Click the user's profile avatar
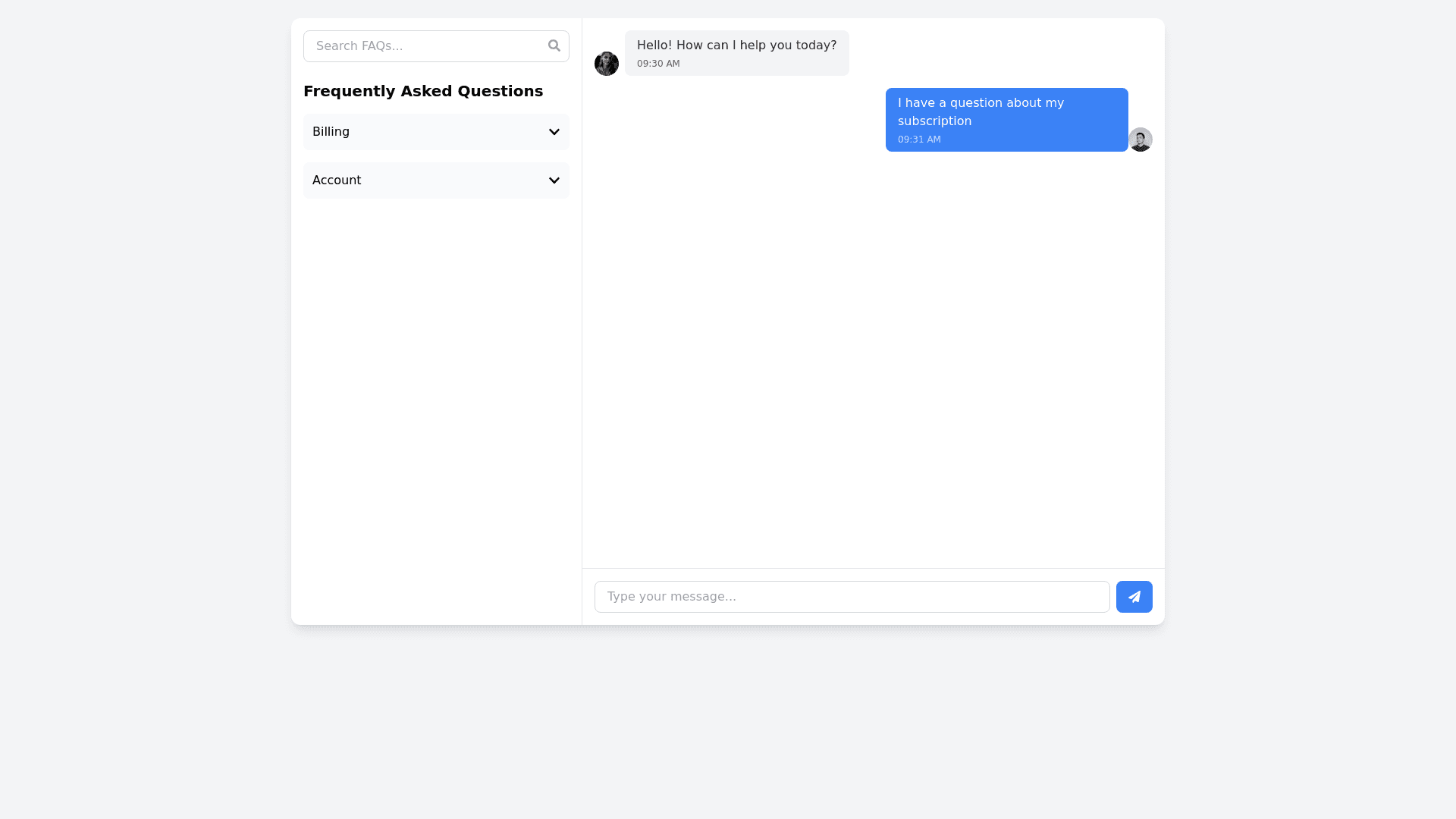The height and width of the screenshot is (819, 1456). point(1140,140)
